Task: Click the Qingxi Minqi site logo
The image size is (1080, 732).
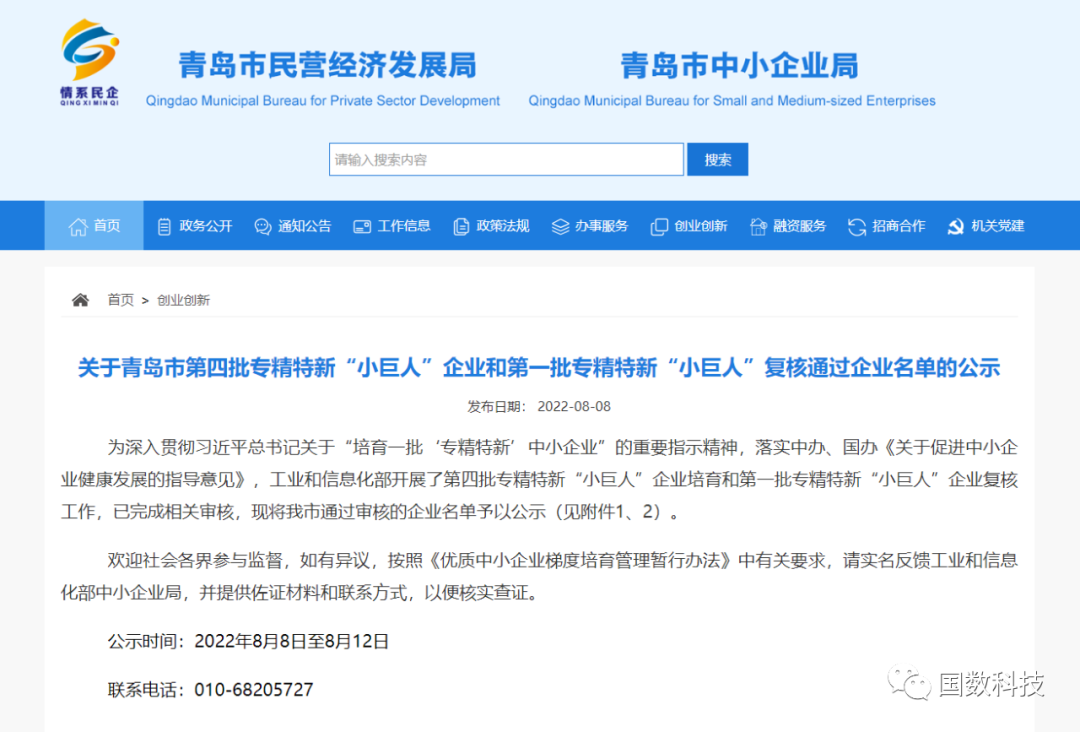Action: pyautogui.click(x=90, y=62)
